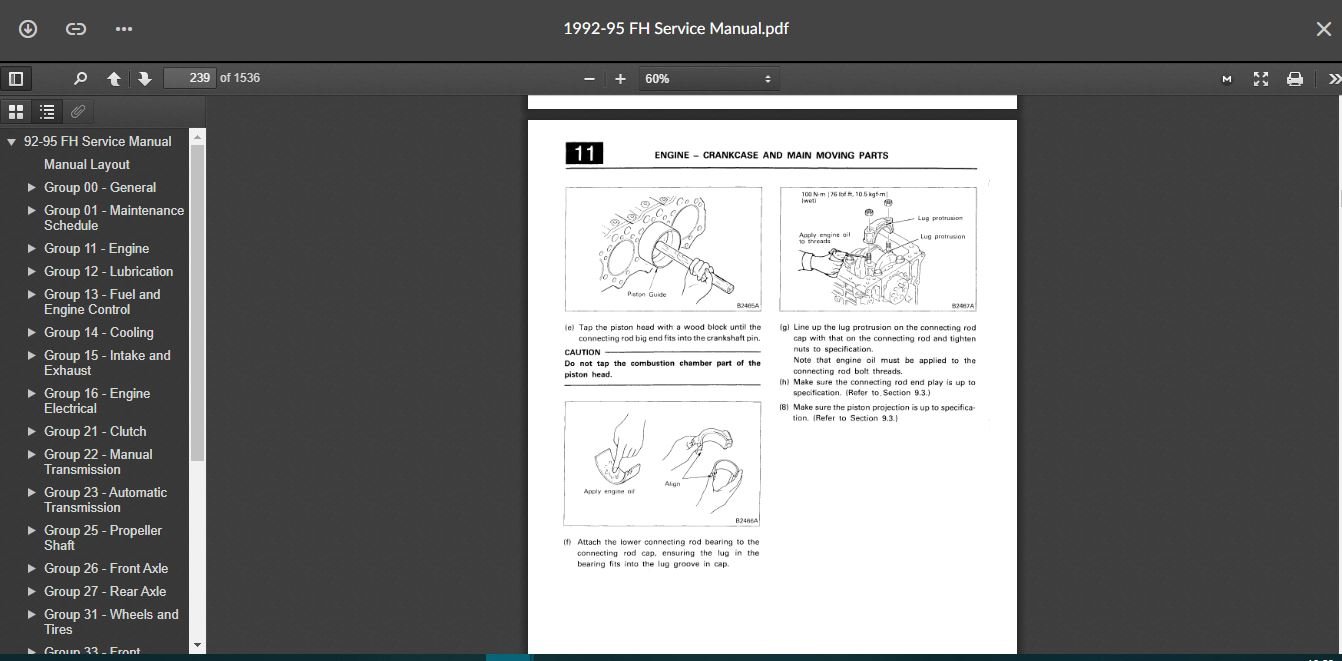Viewport: 1342px width, 661px height.
Task: Open the find-in-document search
Action: [81, 78]
